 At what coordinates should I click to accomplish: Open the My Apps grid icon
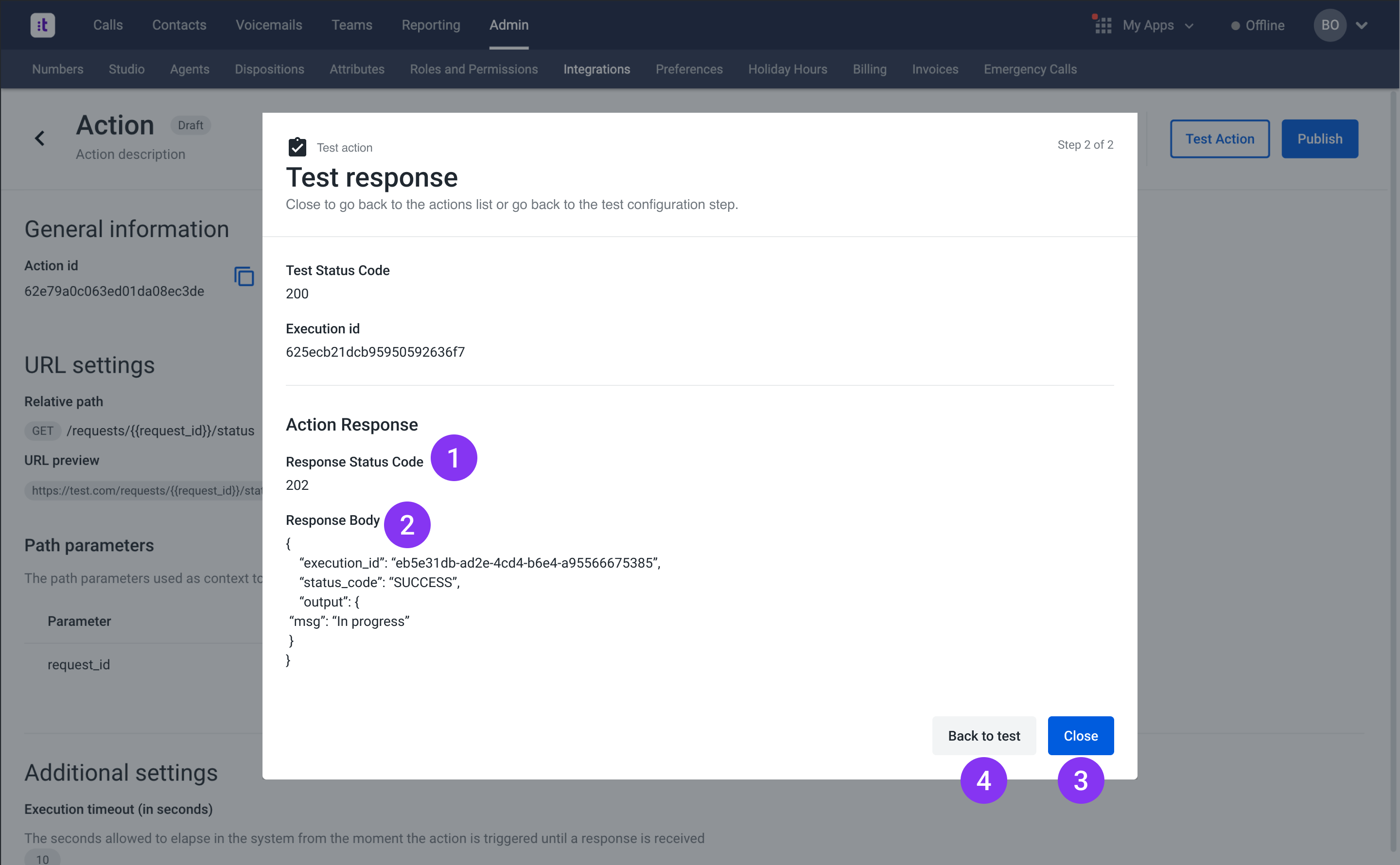point(1102,25)
